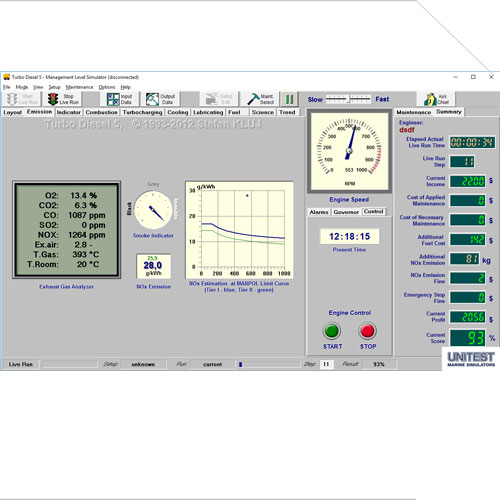This screenshot has height=500, width=500.
Task: Open the Setup menu
Action: 54,87
